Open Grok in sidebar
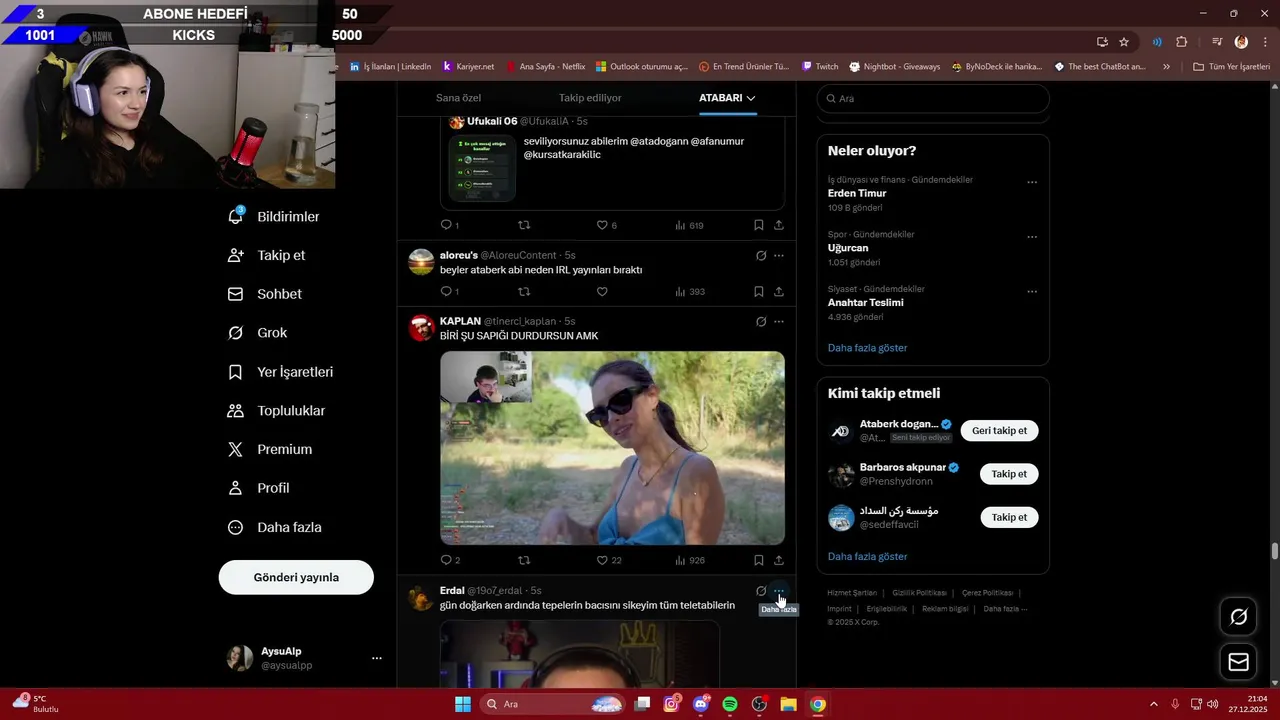This screenshot has height=720, width=1280. pyautogui.click(x=257, y=333)
